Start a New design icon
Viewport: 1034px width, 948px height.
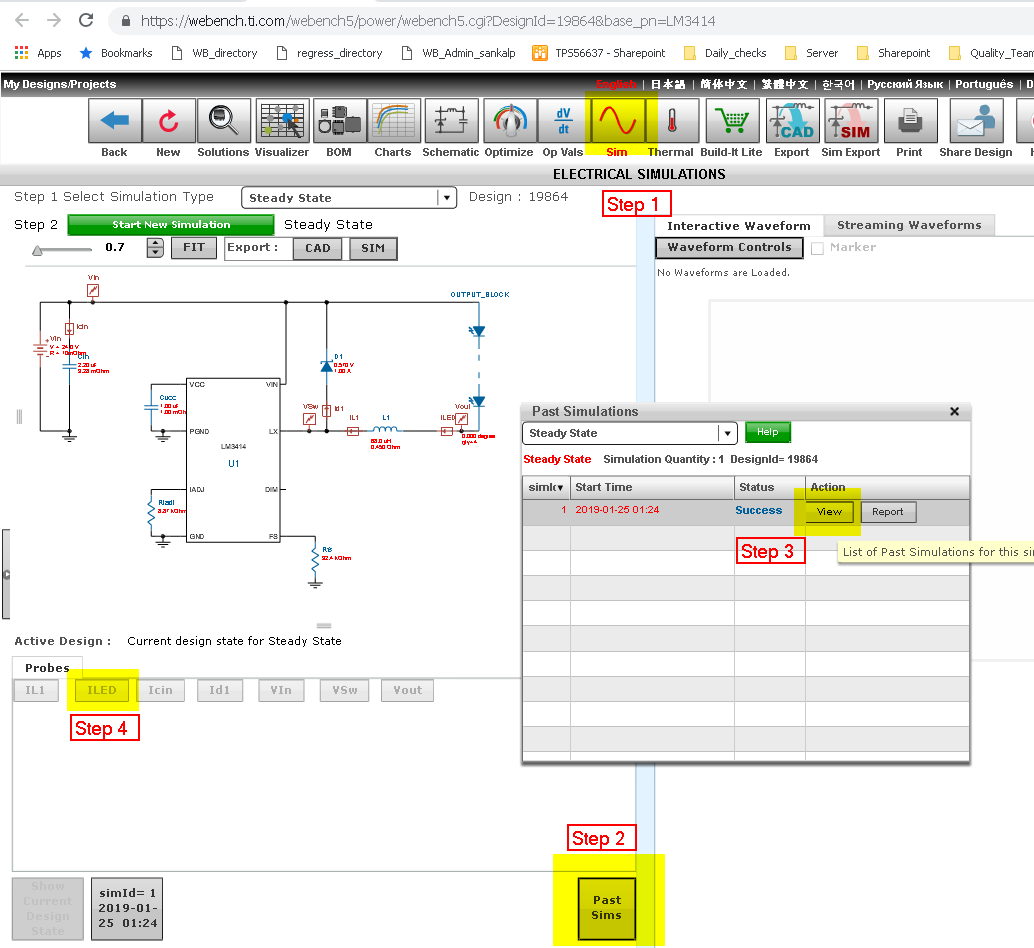point(169,121)
